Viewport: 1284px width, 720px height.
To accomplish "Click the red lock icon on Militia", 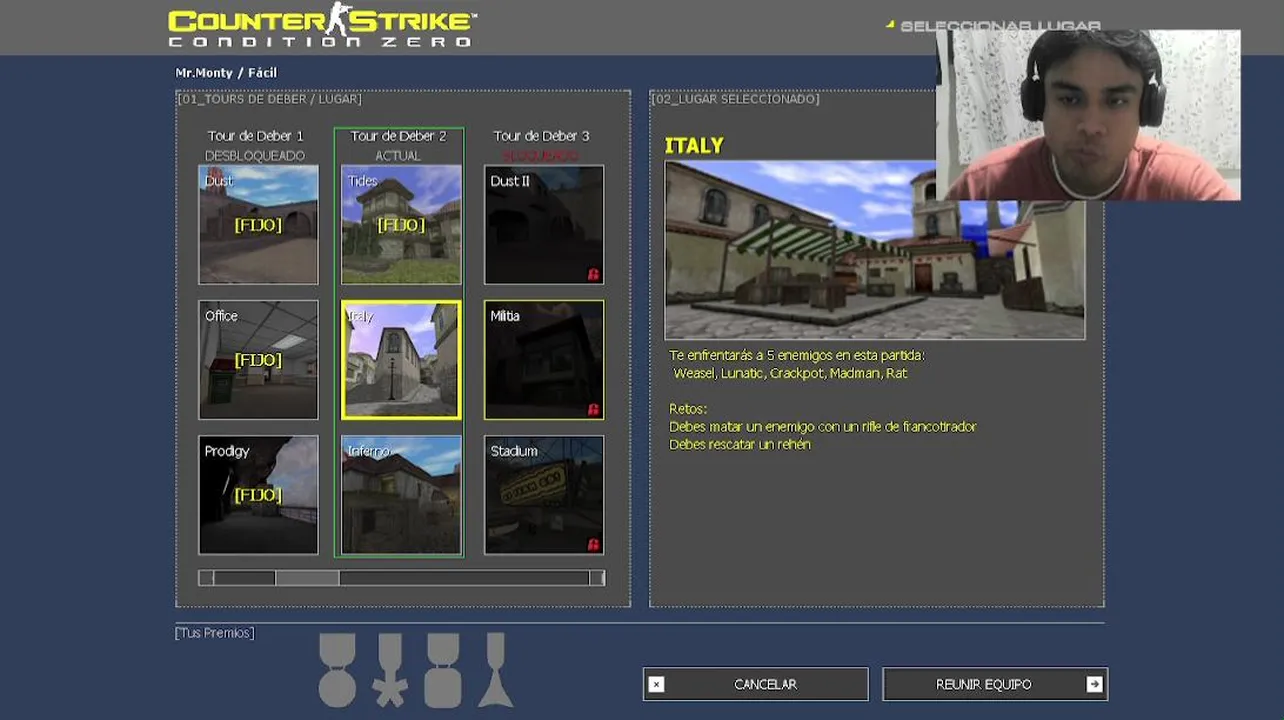I will [593, 409].
